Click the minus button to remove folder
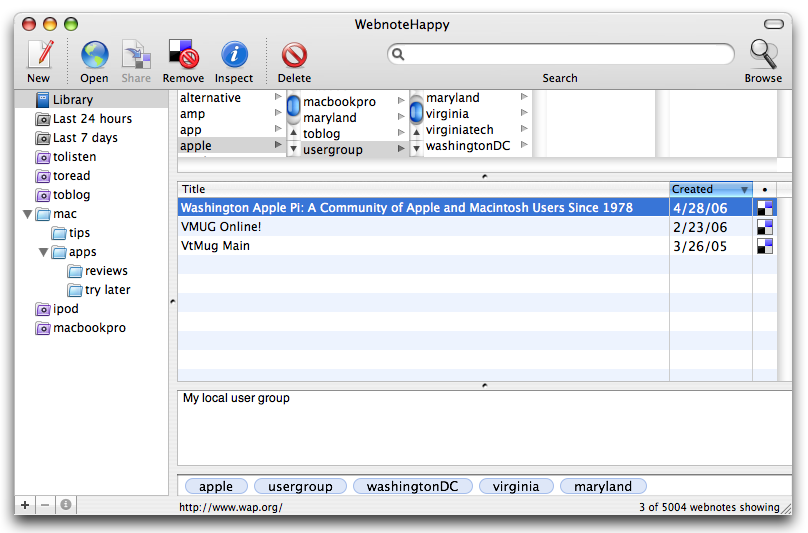This screenshot has width=808, height=533. click(45, 505)
